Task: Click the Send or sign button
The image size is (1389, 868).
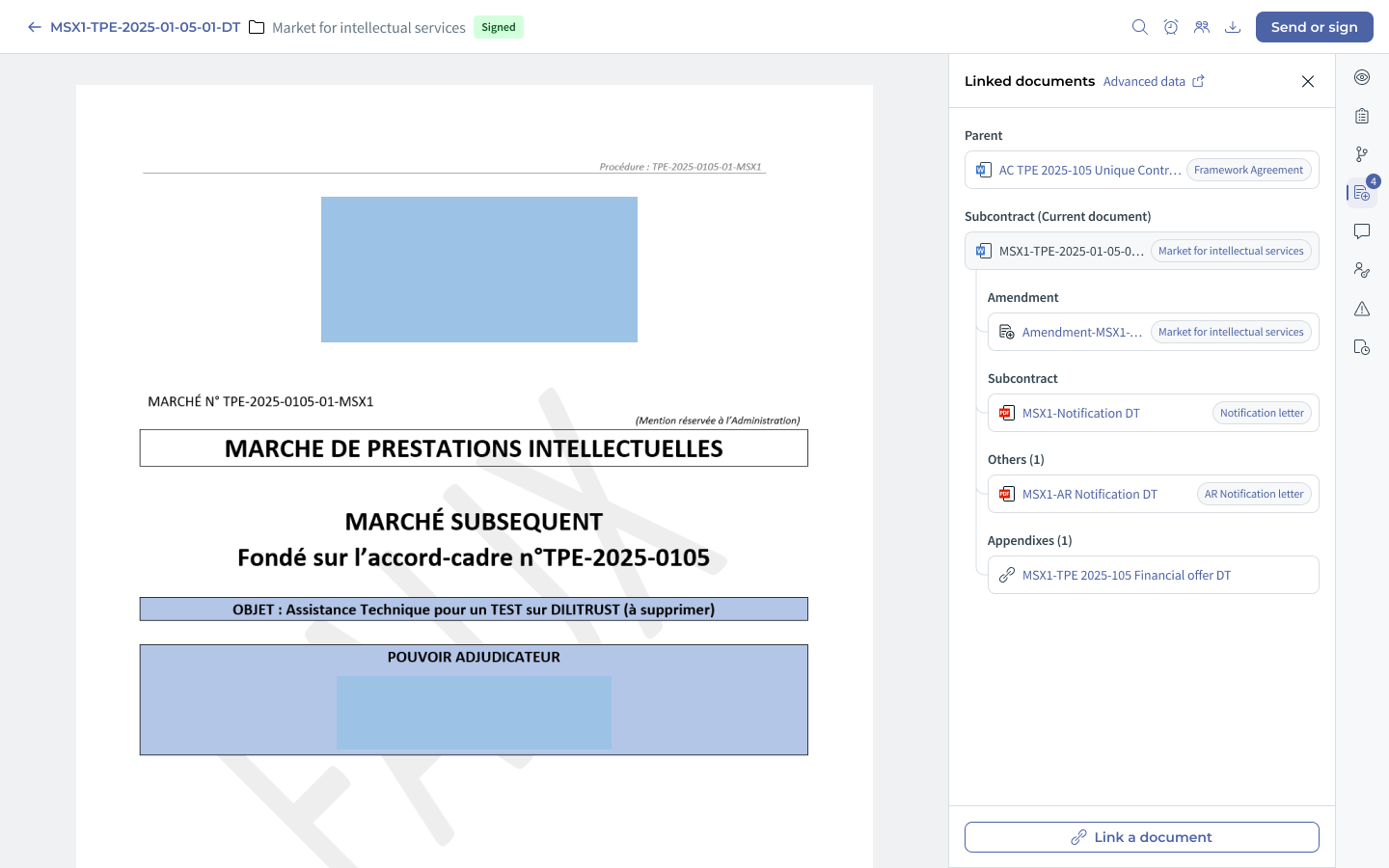Action: click(x=1314, y=27)
